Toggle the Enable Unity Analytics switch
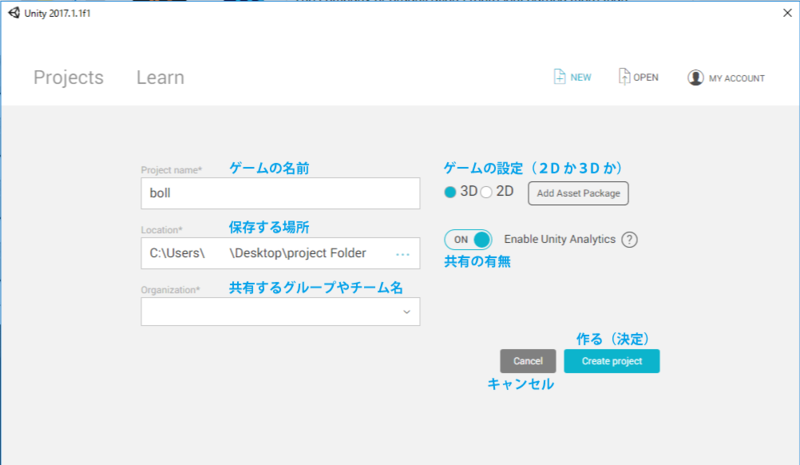This screenshot has height=465, width=800. (x=468, y=239)
